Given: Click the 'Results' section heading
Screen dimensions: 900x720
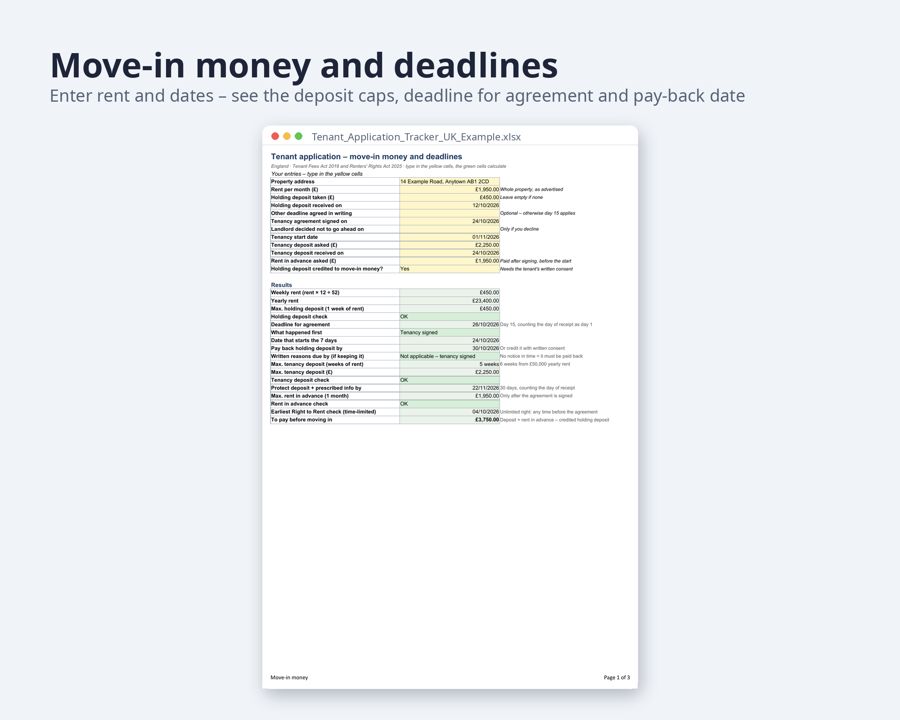Looking at the screenshot, I should point(281,285).
